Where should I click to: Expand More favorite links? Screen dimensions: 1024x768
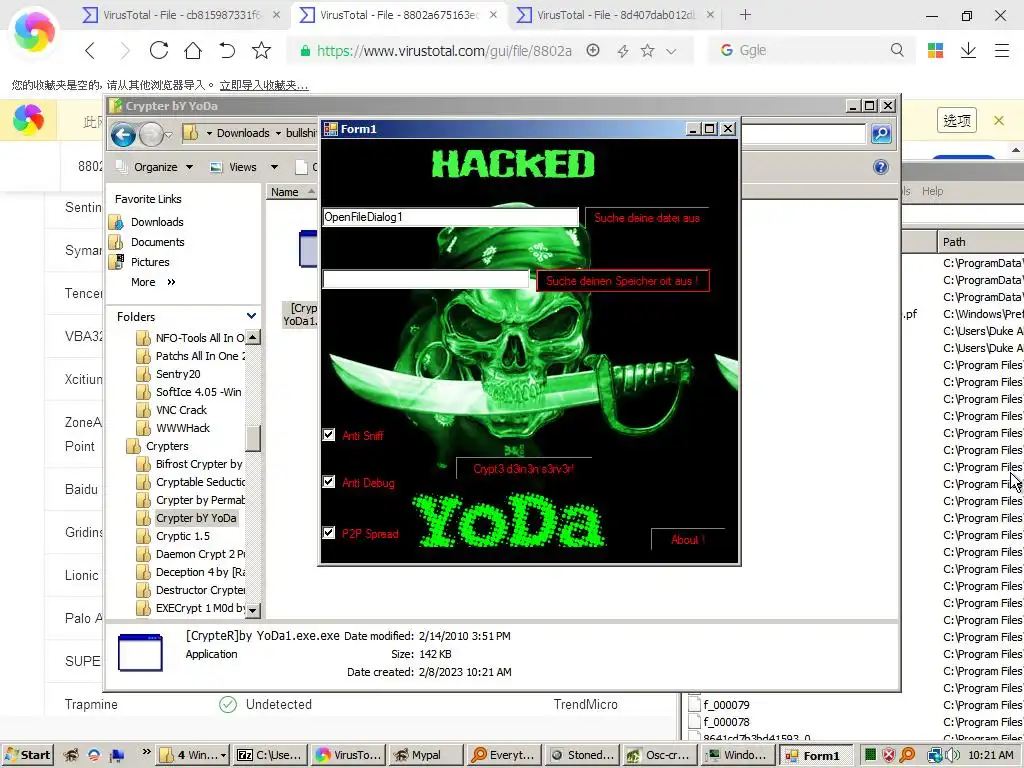pos(153,282)
